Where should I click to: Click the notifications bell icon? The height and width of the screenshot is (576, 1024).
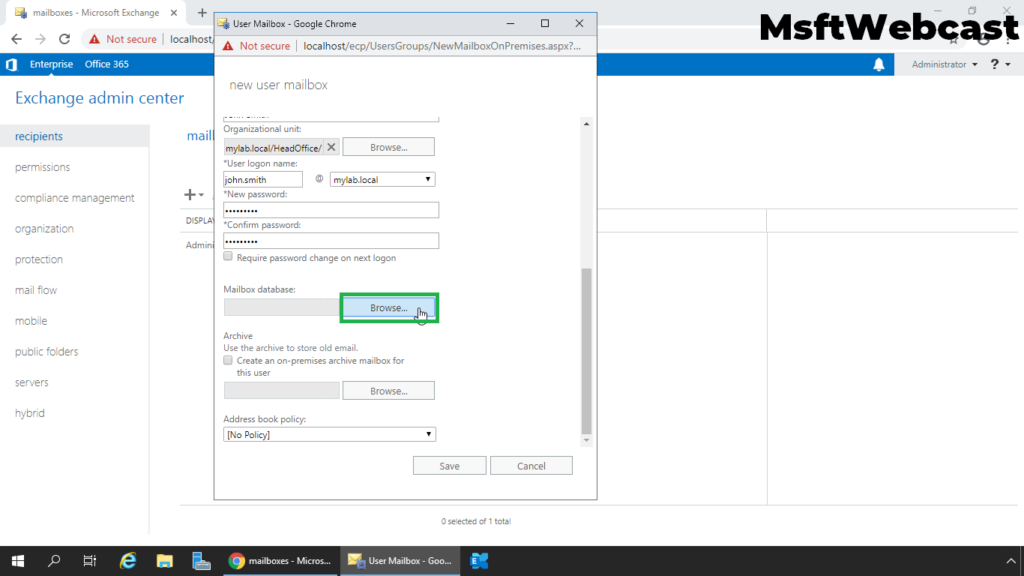pos(879,64)
